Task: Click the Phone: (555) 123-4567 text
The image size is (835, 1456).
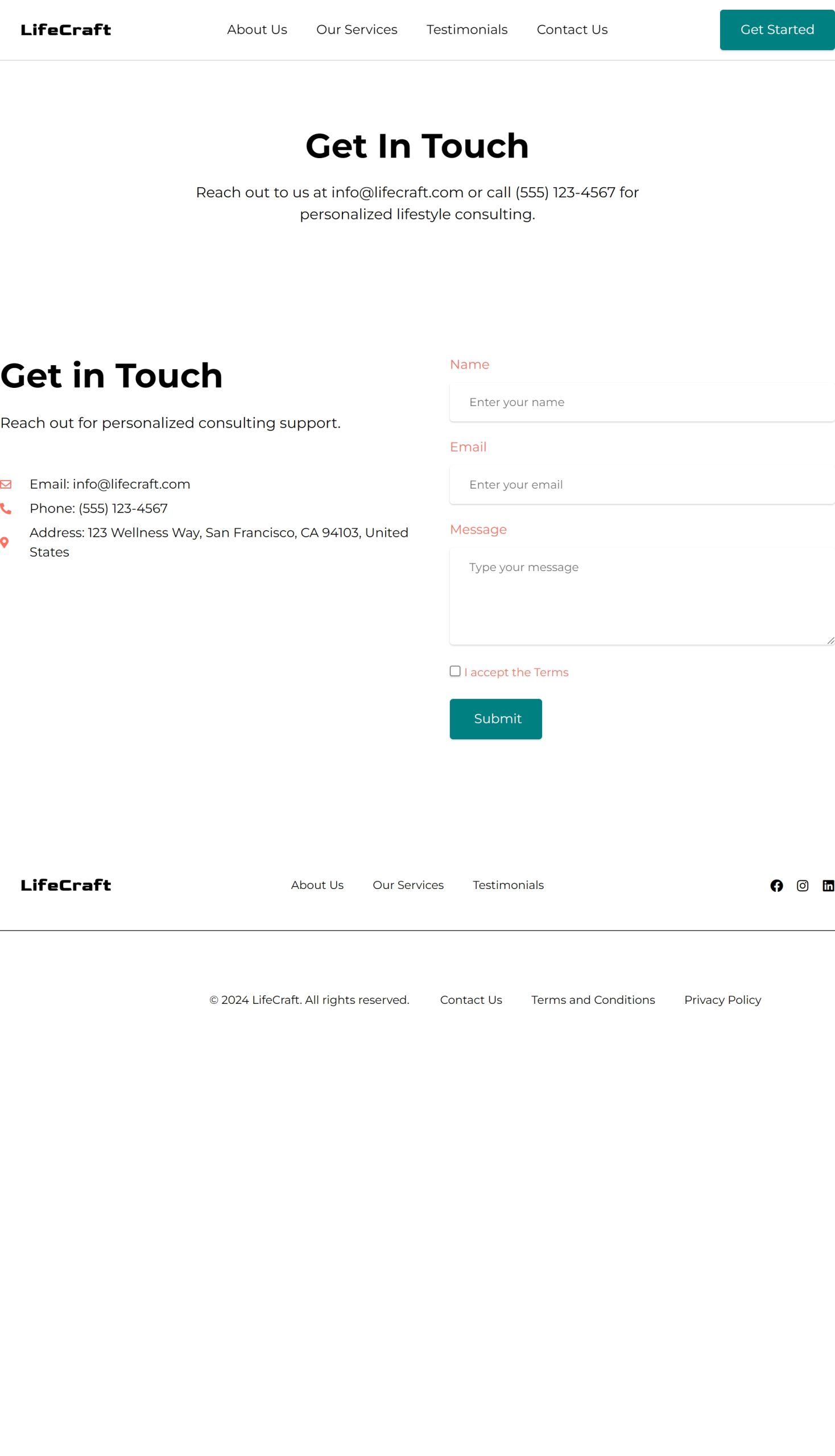Action: pyautogui.click(x=98, y=508)
